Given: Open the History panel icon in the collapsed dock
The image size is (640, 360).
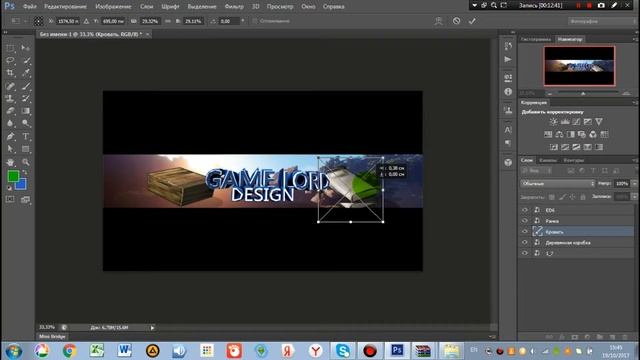Looking at the screenshot, I should click(508, 46).
